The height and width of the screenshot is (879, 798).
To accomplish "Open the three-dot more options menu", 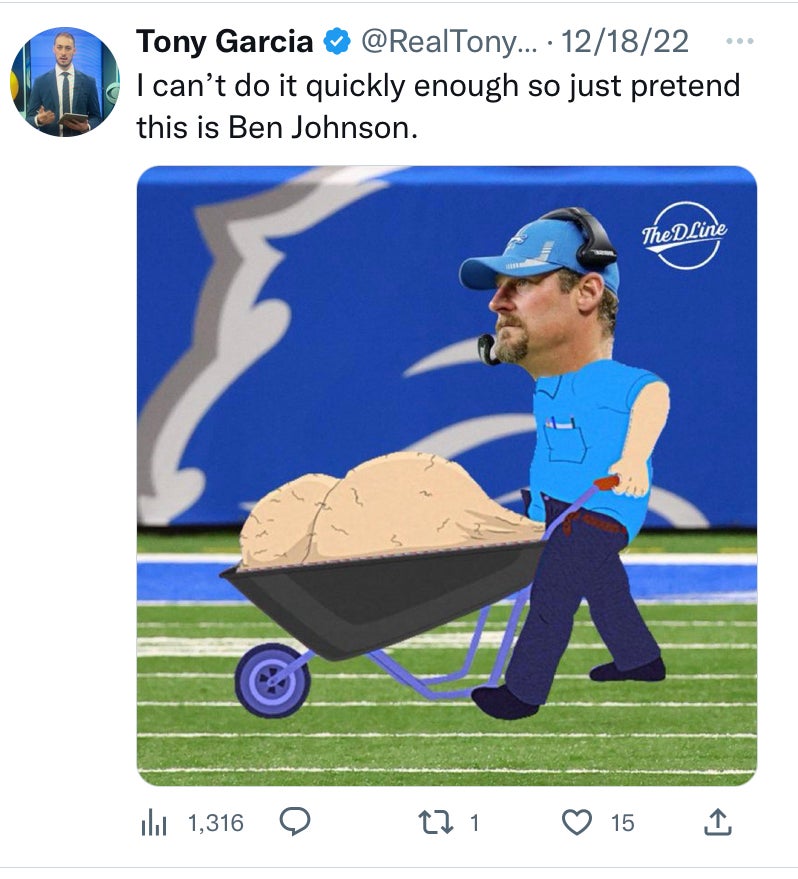I will pos(738,42).
